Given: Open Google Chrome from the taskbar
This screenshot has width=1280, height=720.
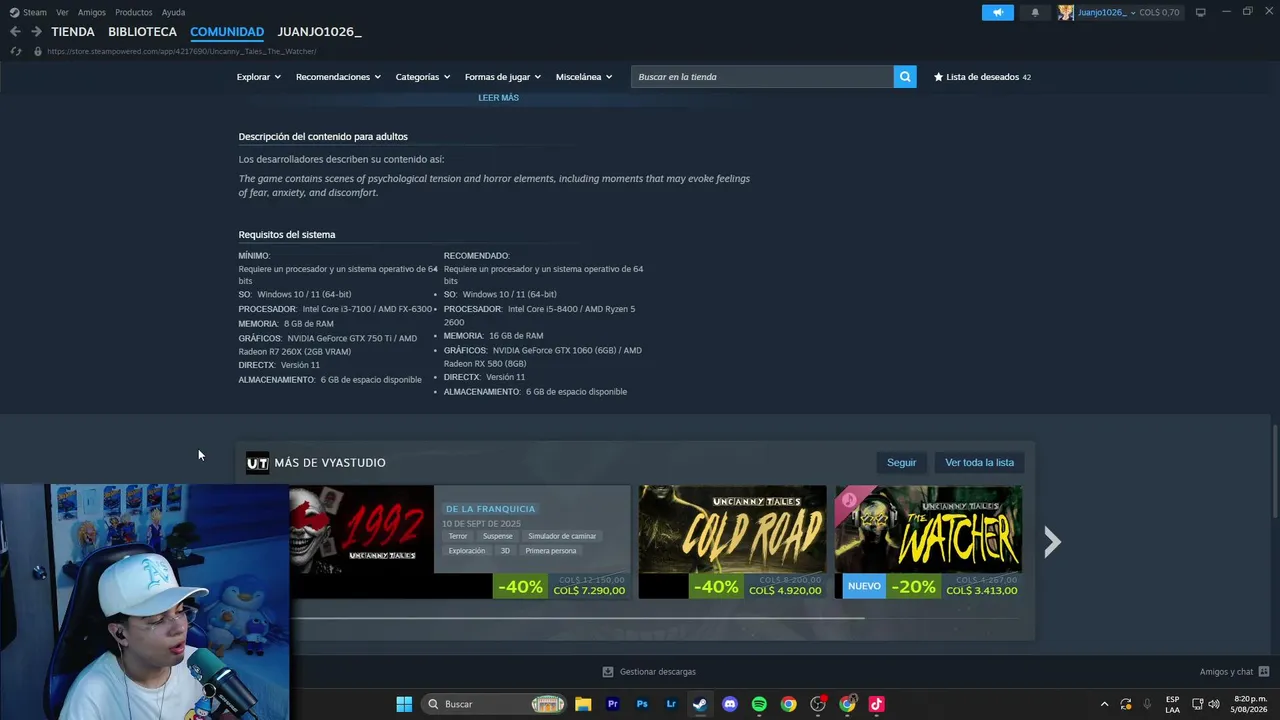Looking at the screenshot, I should pos(788,704).
